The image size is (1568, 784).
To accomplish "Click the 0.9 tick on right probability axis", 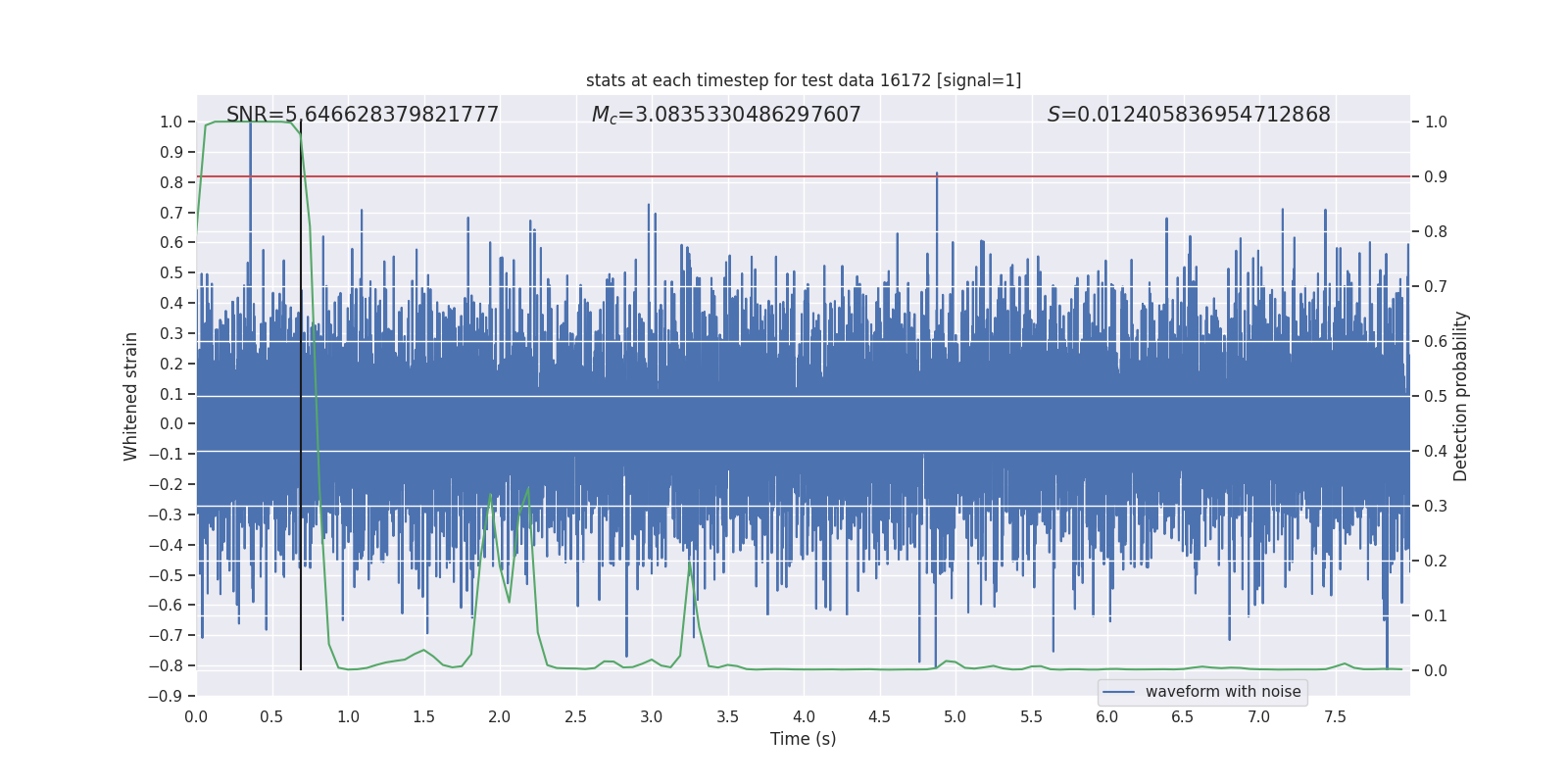I will [x=1436, y=177].
